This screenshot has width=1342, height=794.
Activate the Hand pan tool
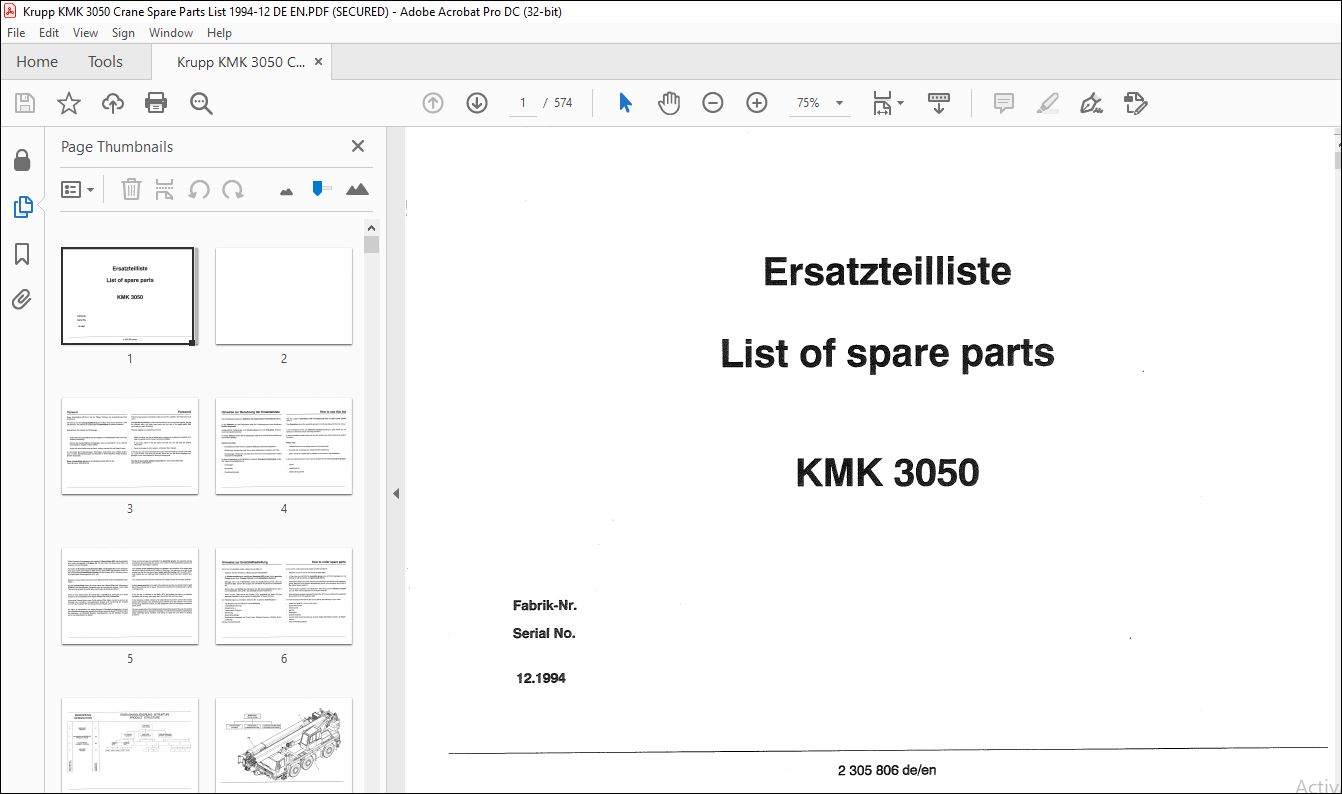click(669, 103)
